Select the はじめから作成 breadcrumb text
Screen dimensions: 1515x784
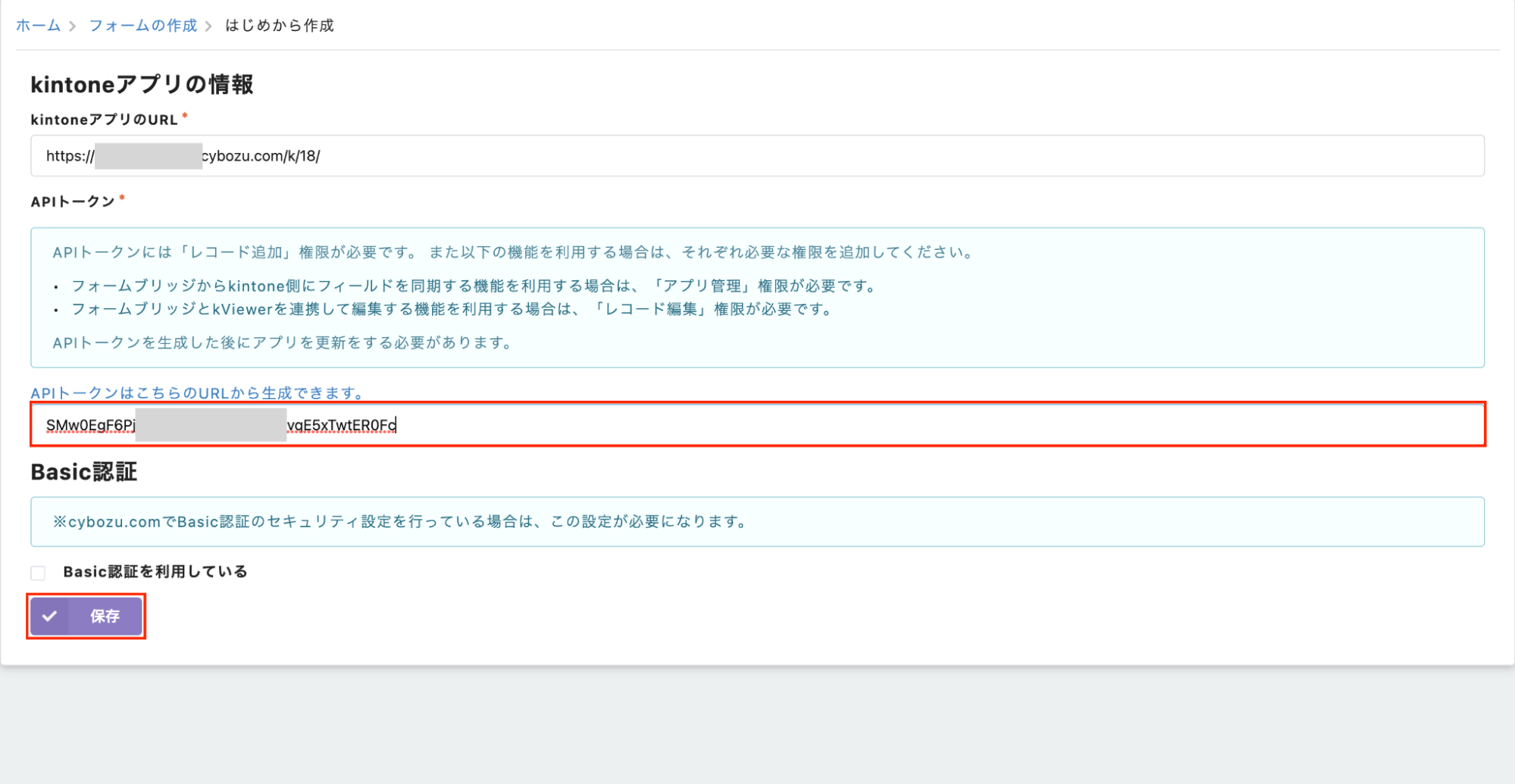(279, 26)
